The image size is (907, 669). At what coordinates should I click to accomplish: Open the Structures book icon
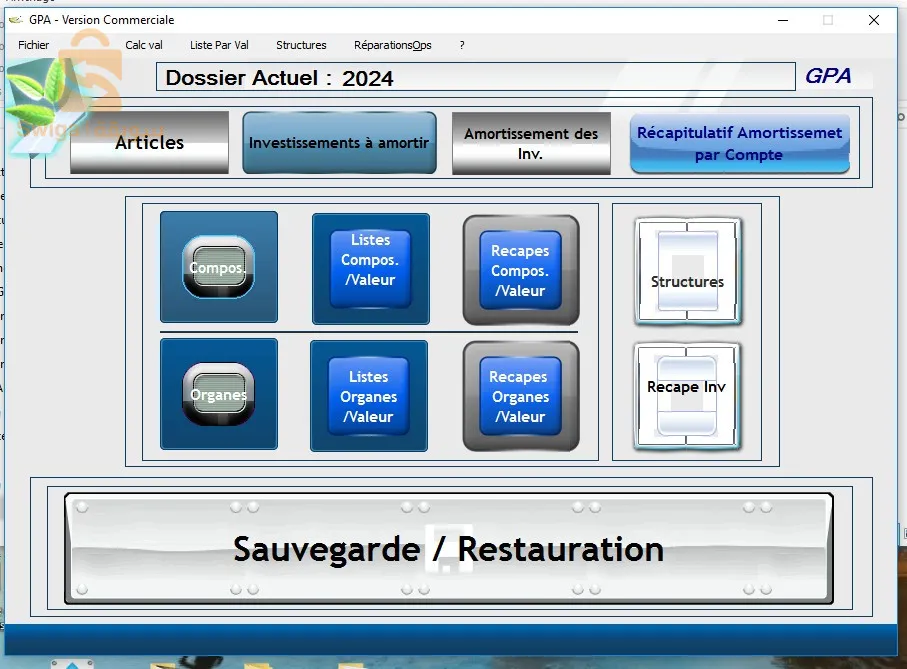687,273
